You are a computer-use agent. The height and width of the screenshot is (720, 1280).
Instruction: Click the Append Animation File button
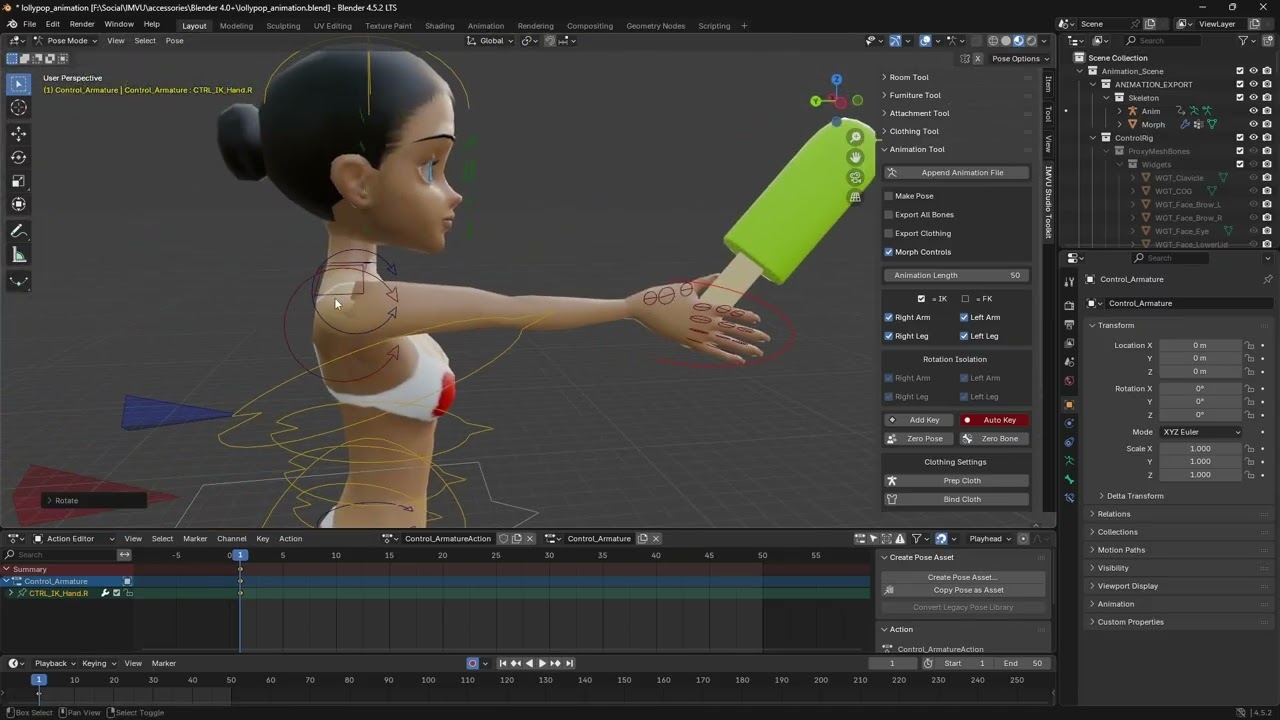coord(957,173)
